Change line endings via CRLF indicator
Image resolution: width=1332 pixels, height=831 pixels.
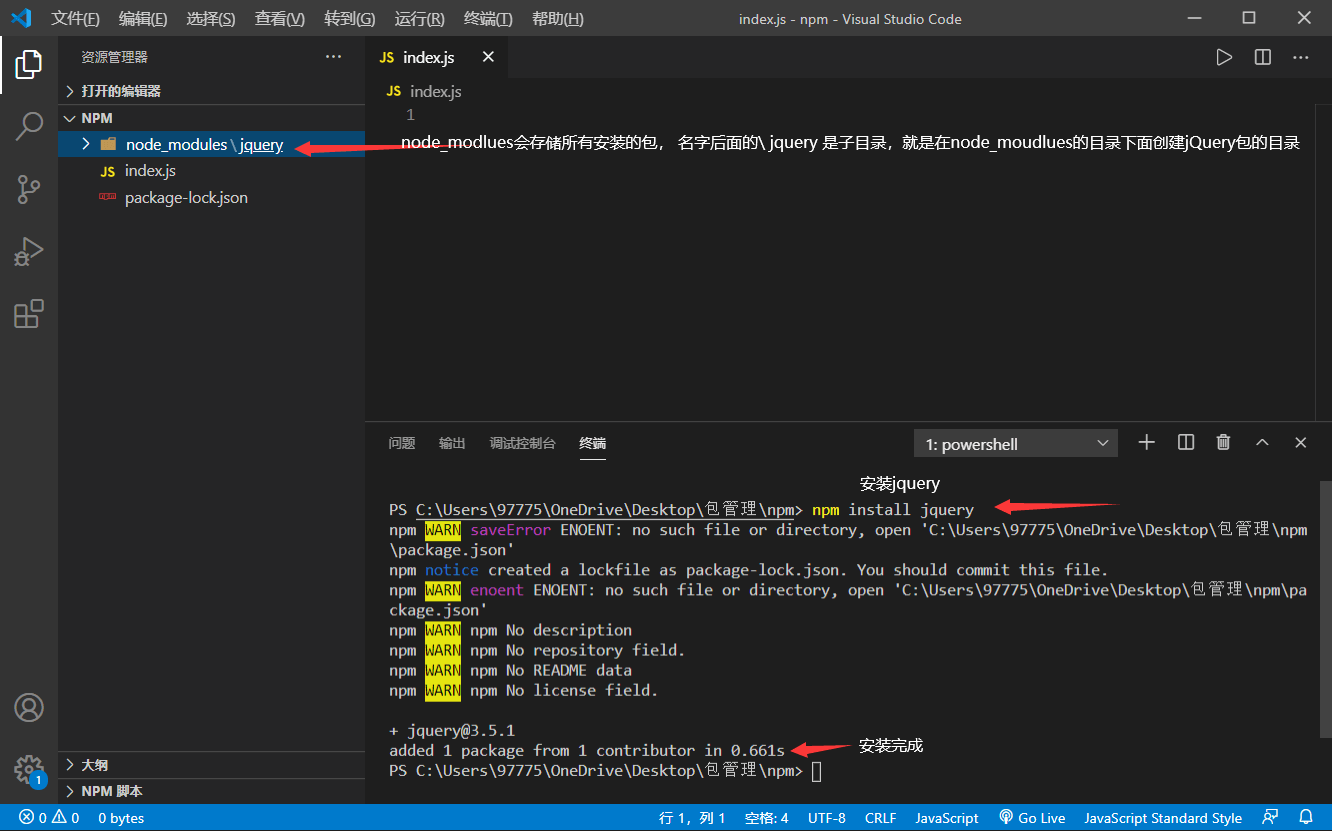[881, 818]
